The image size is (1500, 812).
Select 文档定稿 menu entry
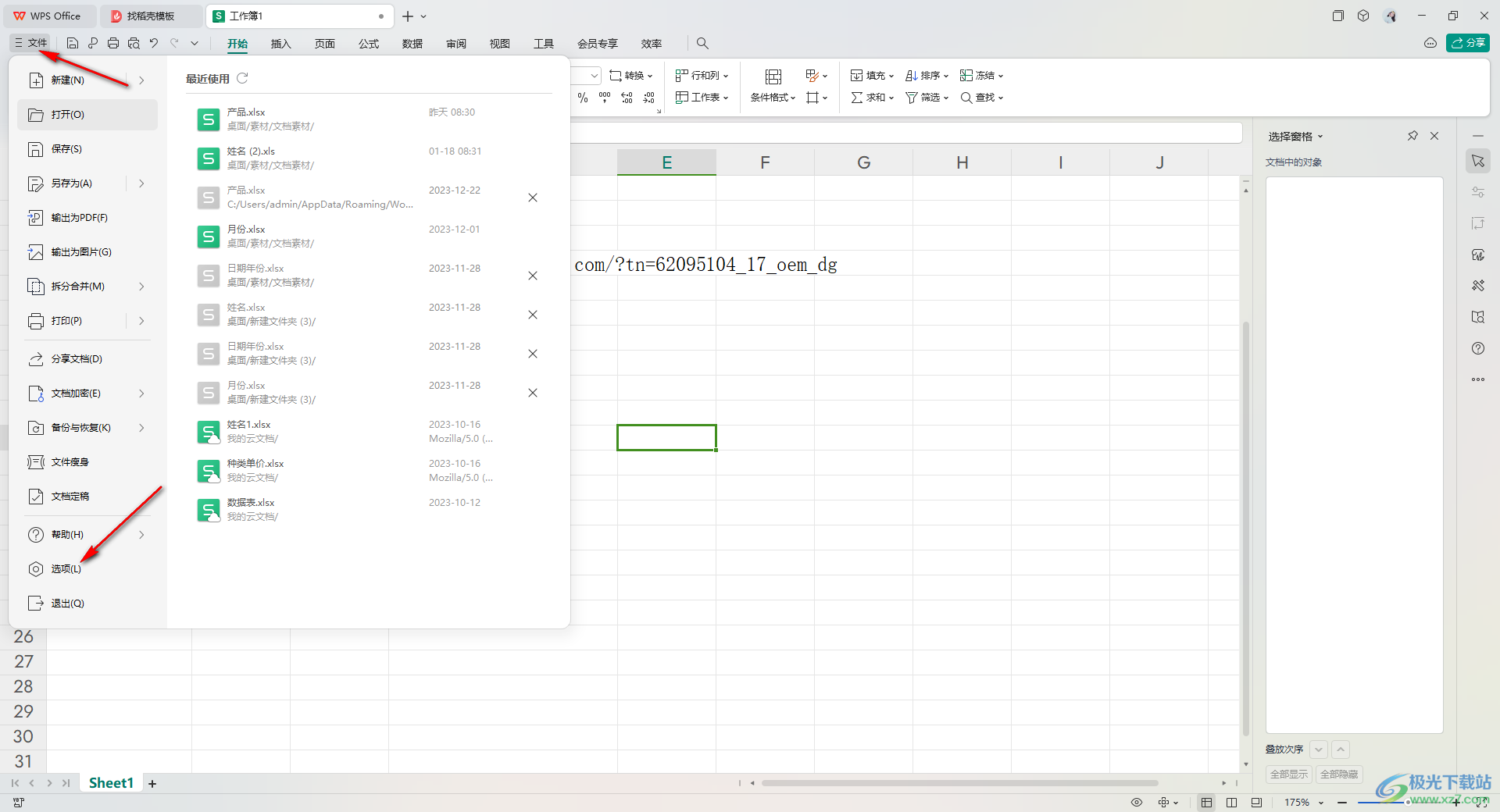pos(87,497)
